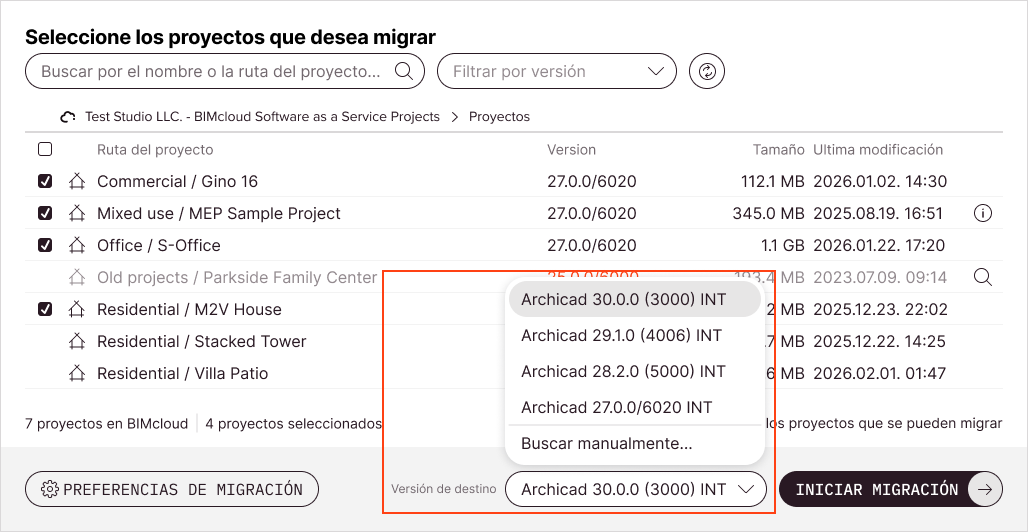Click house icon beside Old projects / Parkside Family Center
This screenshot has width=1028, height=532.
click(x=77, y=277)
